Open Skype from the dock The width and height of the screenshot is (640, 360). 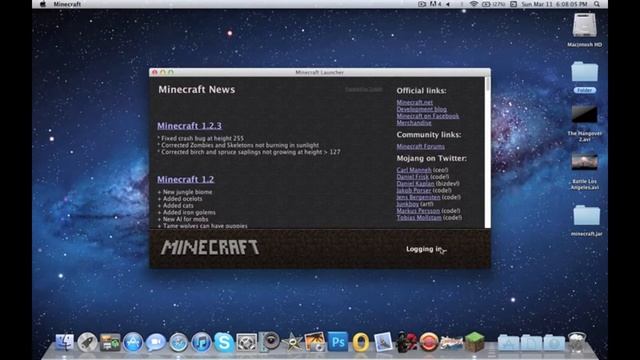tap(224, 342)
